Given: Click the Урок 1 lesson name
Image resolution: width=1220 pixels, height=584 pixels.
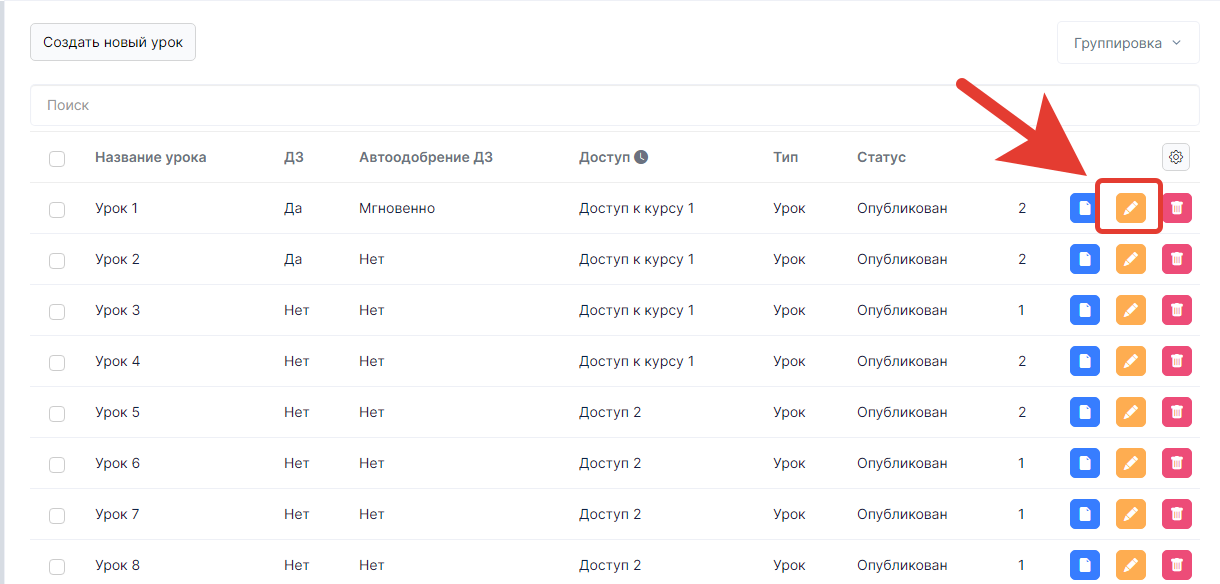Looking at the screenshot, I should (117, 208).
